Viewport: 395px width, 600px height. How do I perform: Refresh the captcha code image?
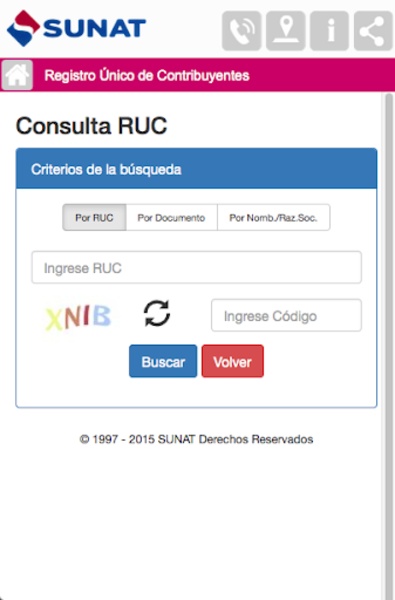click(x=157, y=313)
